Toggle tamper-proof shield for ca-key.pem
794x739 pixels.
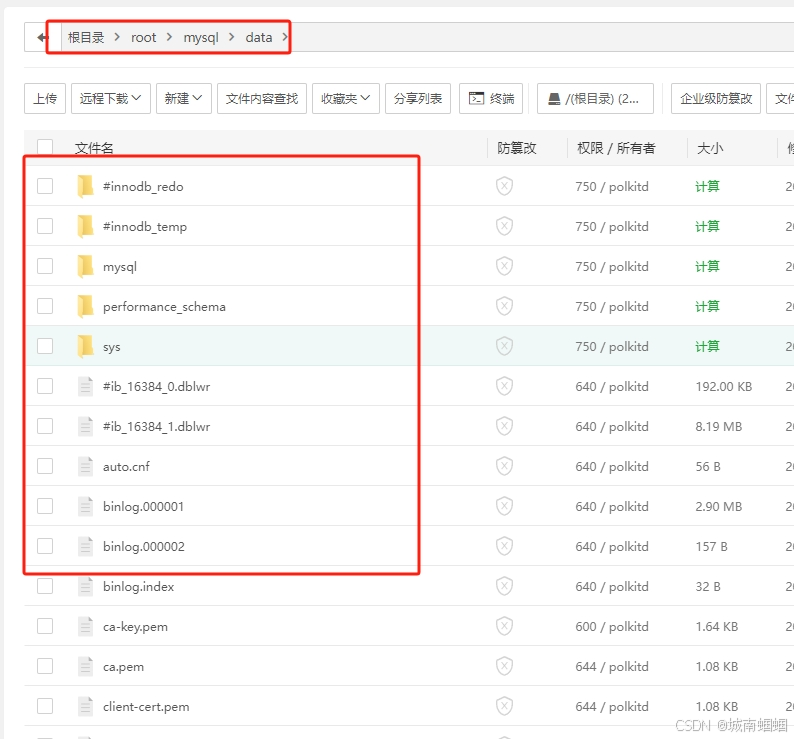point(504,626)
